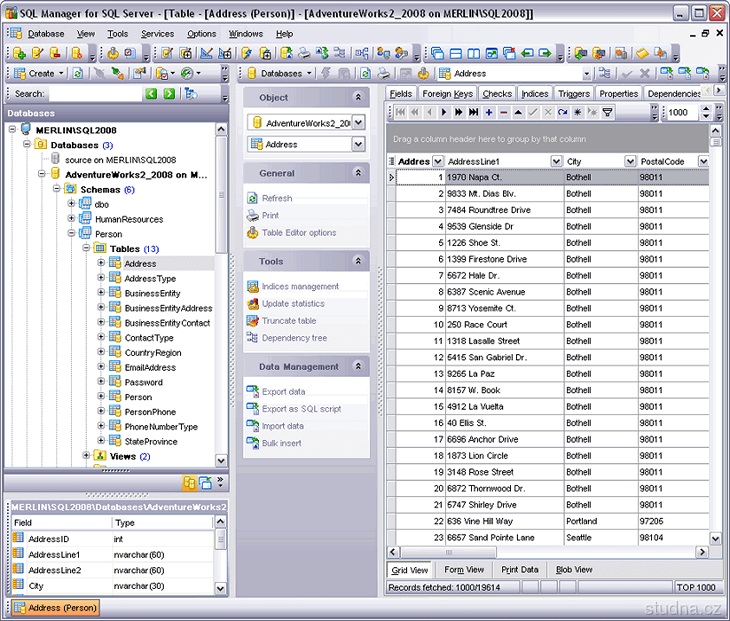Switch to the Foreign Keys tab

pyautogui.click(x=447, y=94)
